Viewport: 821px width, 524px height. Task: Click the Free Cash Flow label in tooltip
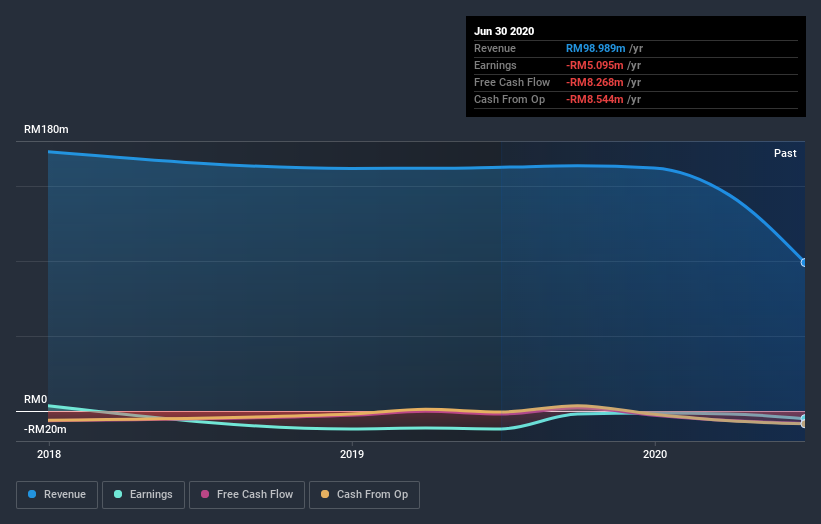(512, 82)
